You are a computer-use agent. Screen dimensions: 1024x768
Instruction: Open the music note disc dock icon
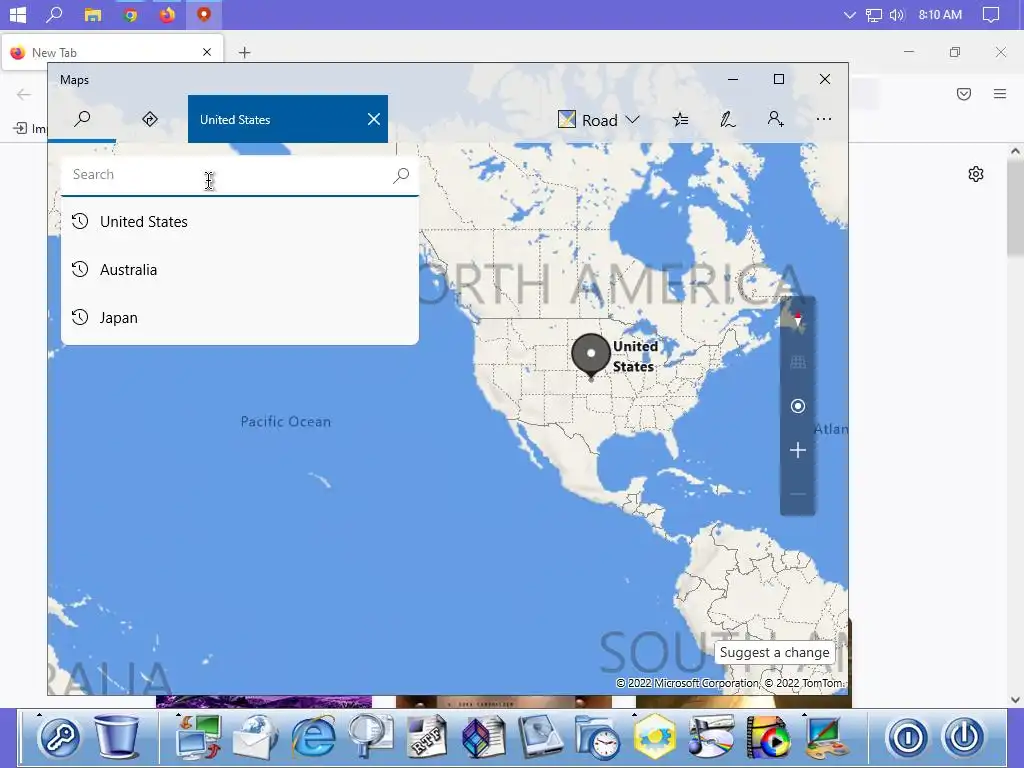[711, 737]
